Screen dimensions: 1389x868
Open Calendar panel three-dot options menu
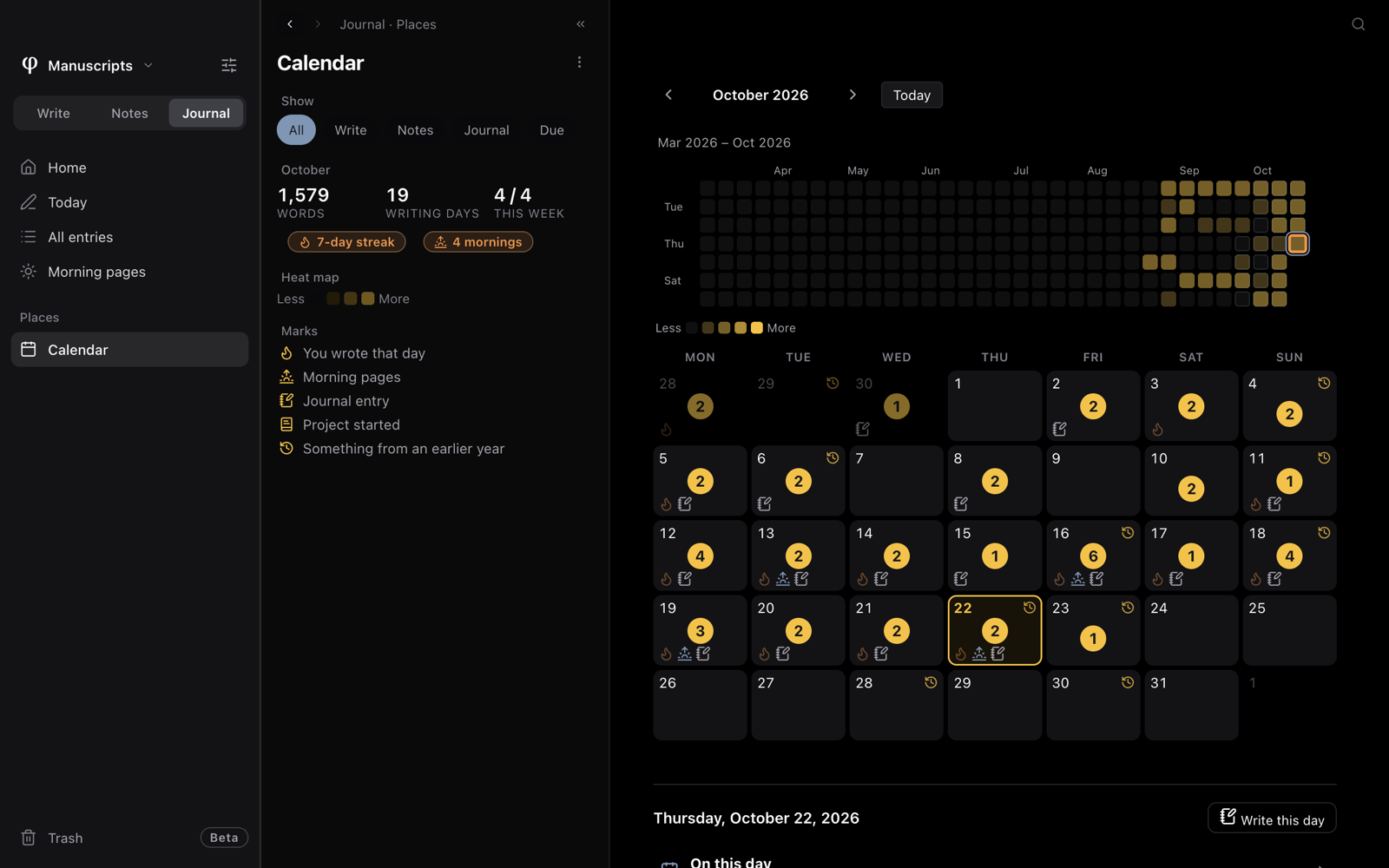coord(579,62)
